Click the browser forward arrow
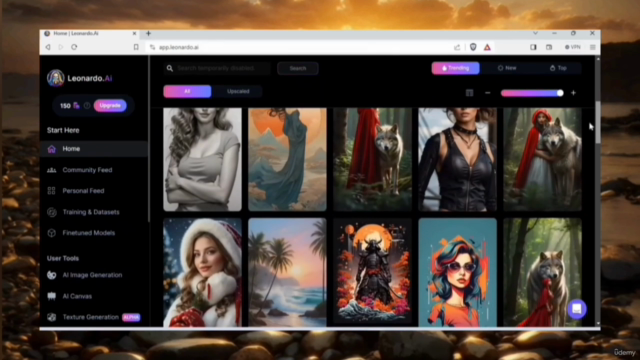Image resolution: width=640 pixels, height=360 pixels. [x=61, y=47]
